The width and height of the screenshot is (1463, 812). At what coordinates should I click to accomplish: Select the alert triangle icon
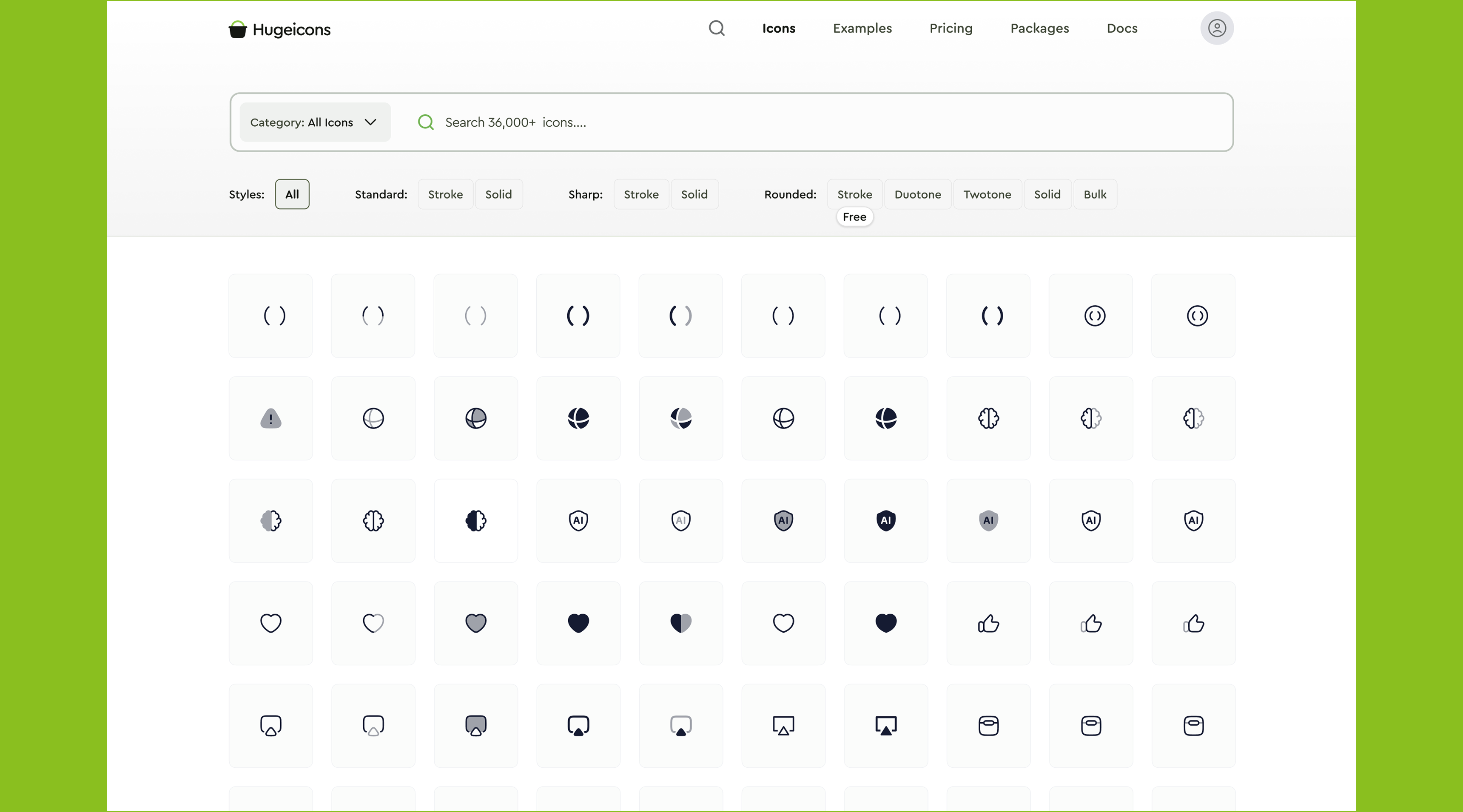point(270,418)
